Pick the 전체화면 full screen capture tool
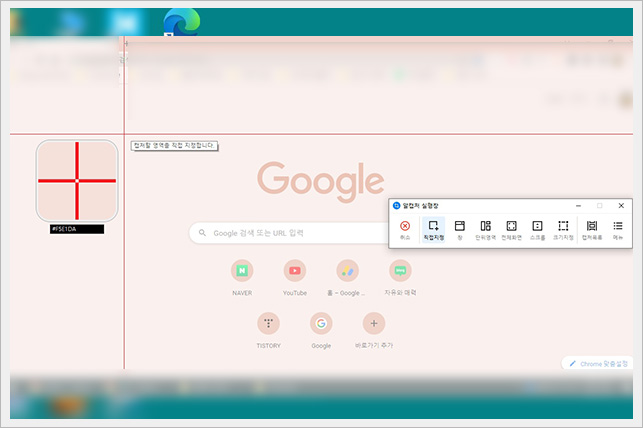643x428 pixels. tap(511, 230)
